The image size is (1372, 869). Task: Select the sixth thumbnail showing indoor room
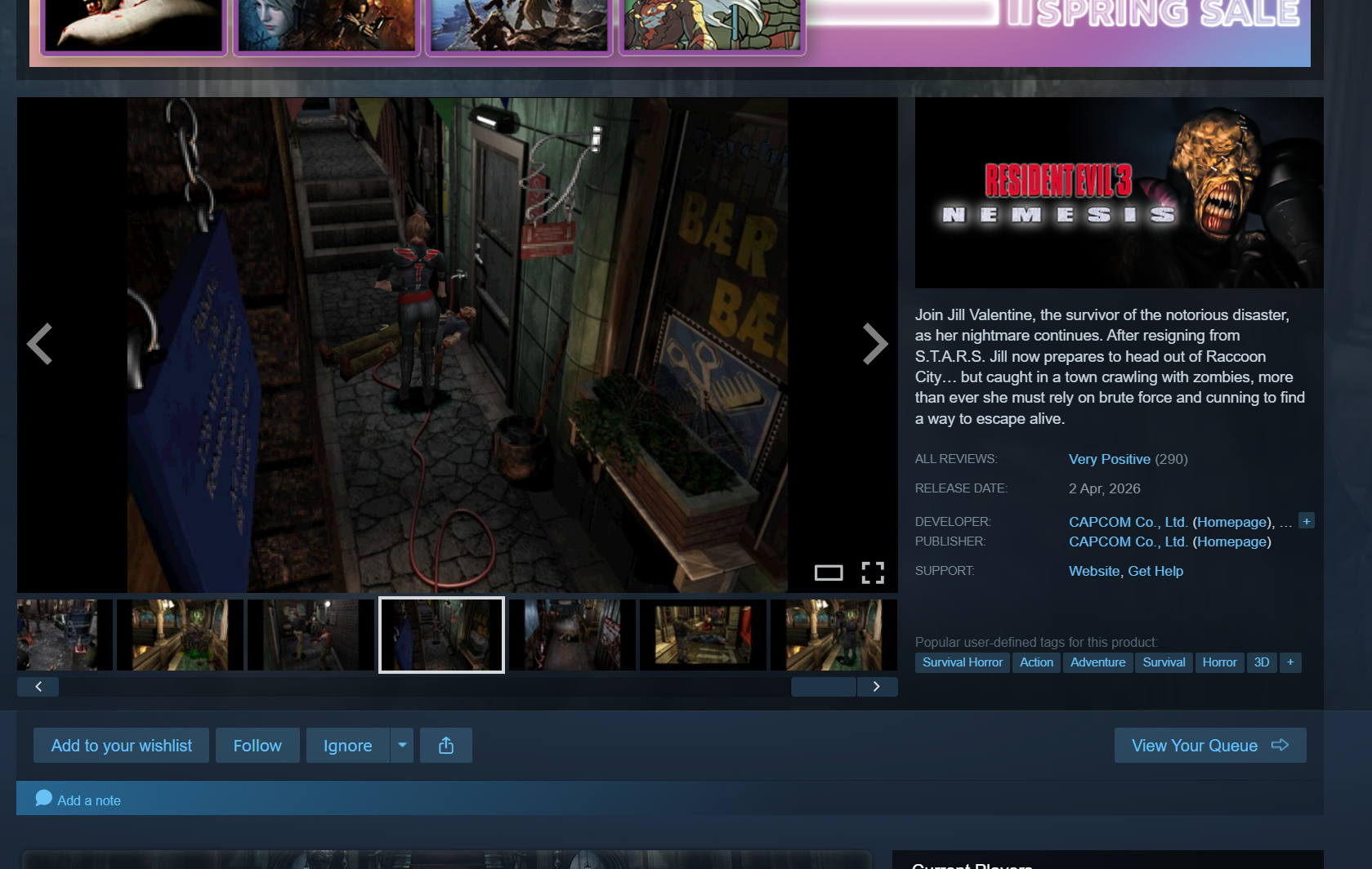[703, 635]
